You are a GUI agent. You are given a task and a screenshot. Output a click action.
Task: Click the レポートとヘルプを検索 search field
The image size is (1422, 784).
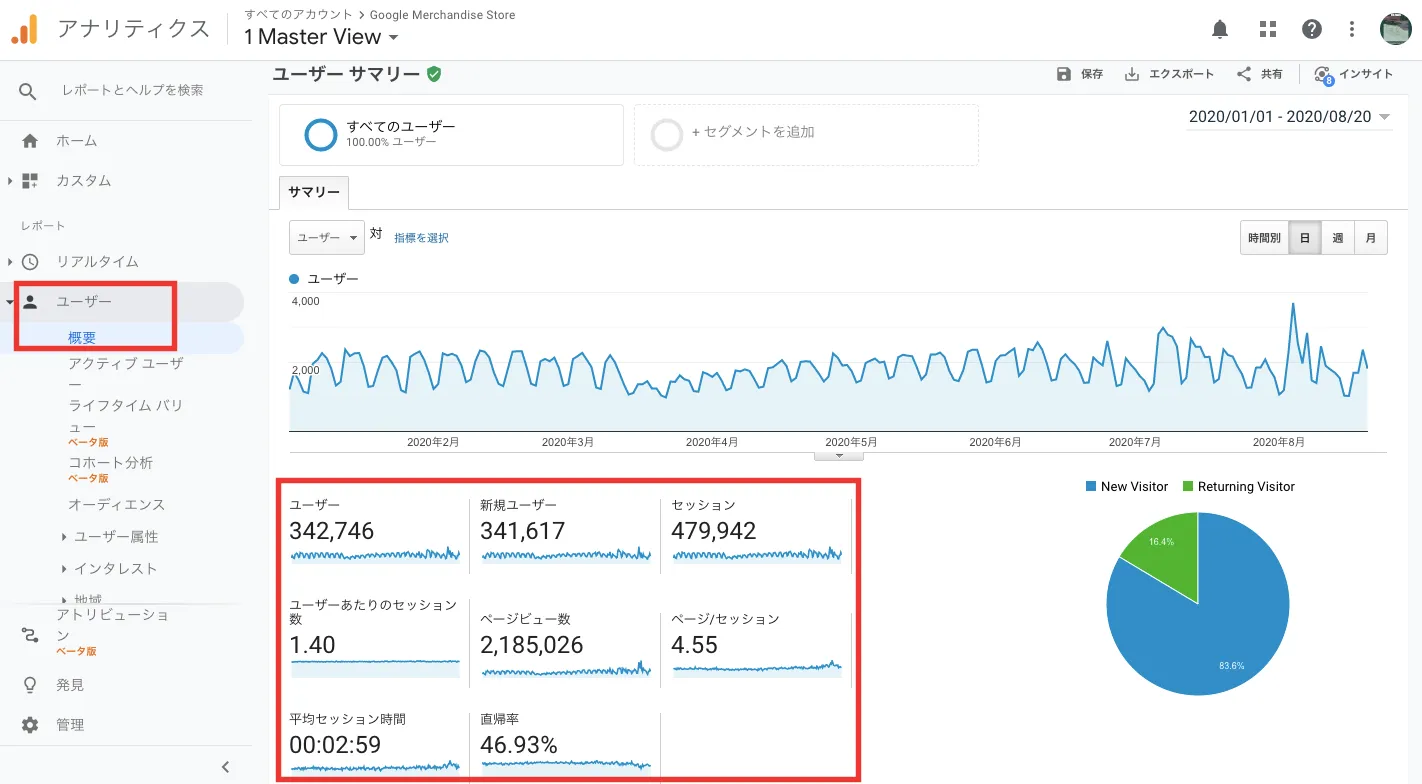pyautogui.click(x=133, y=90)
